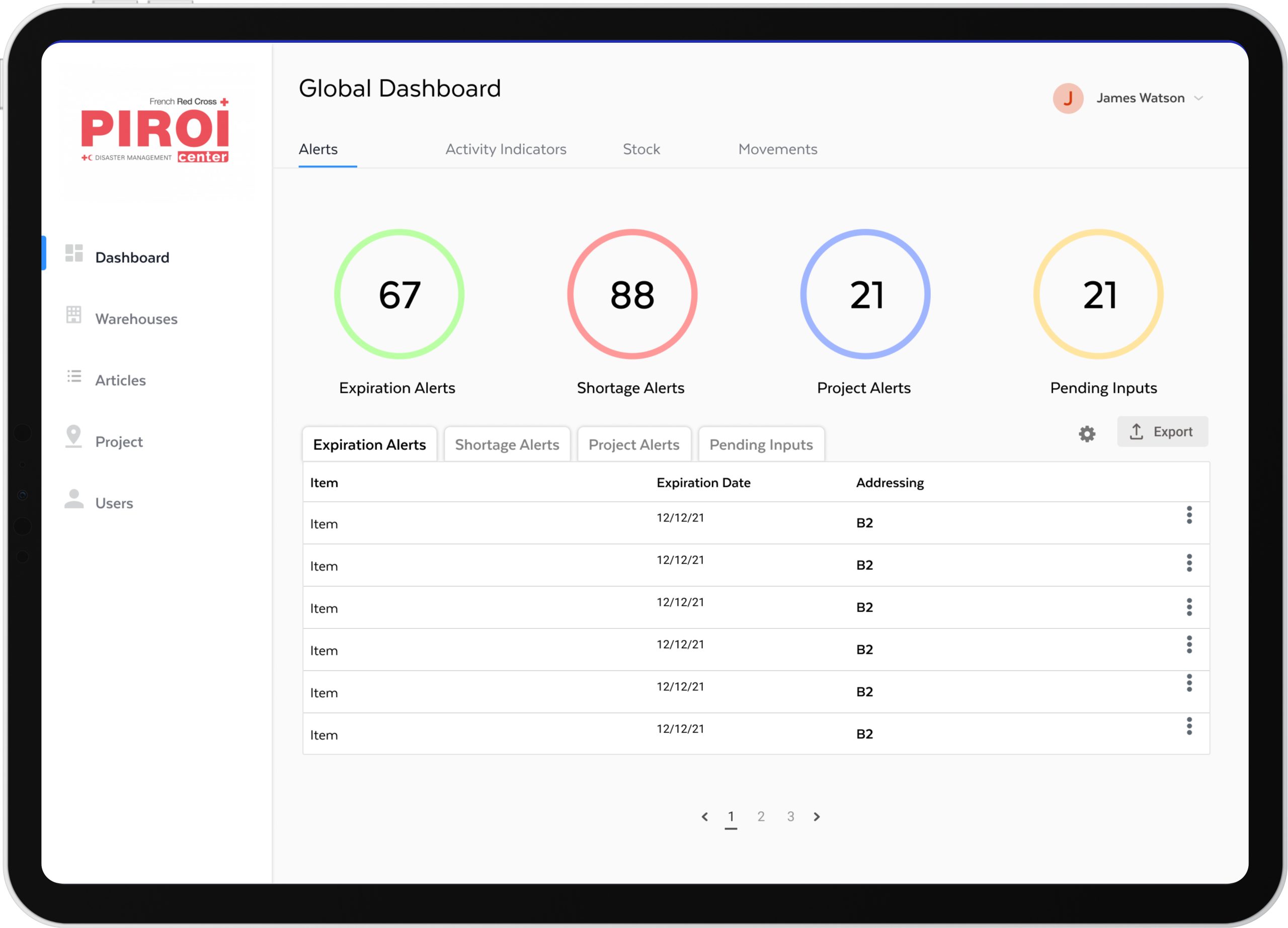Click the J user avatar
Viewport: 1288px width, 928px height.
tap(1068, 98)
